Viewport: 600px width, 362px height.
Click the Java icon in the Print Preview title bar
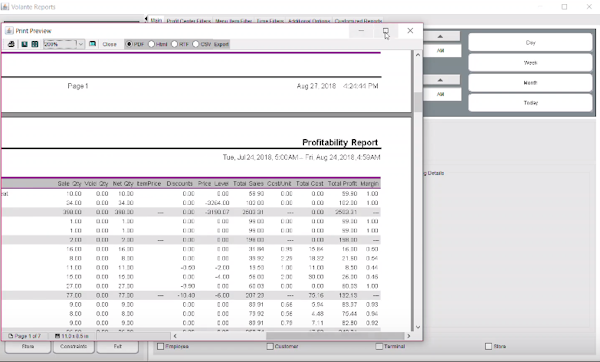[9, 31]
